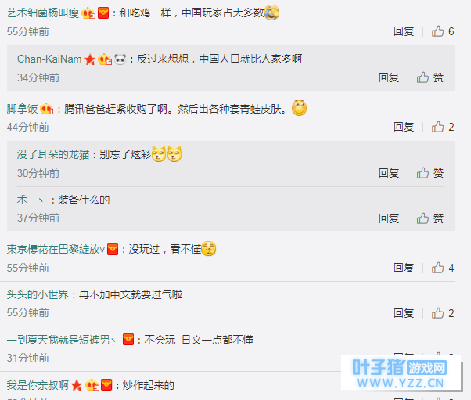Like the first comment with 6 likes

click(443, 31)
